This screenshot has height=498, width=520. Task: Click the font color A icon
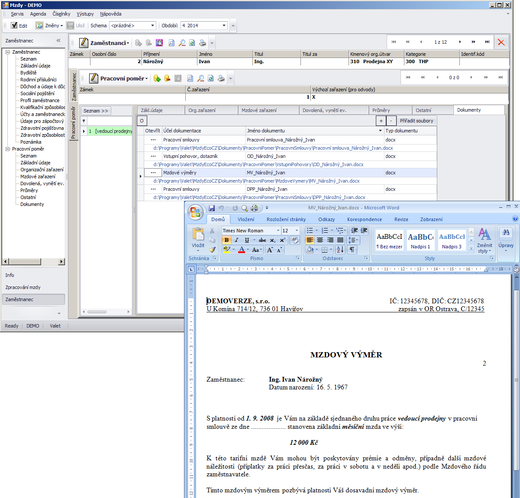click(242, 250)
